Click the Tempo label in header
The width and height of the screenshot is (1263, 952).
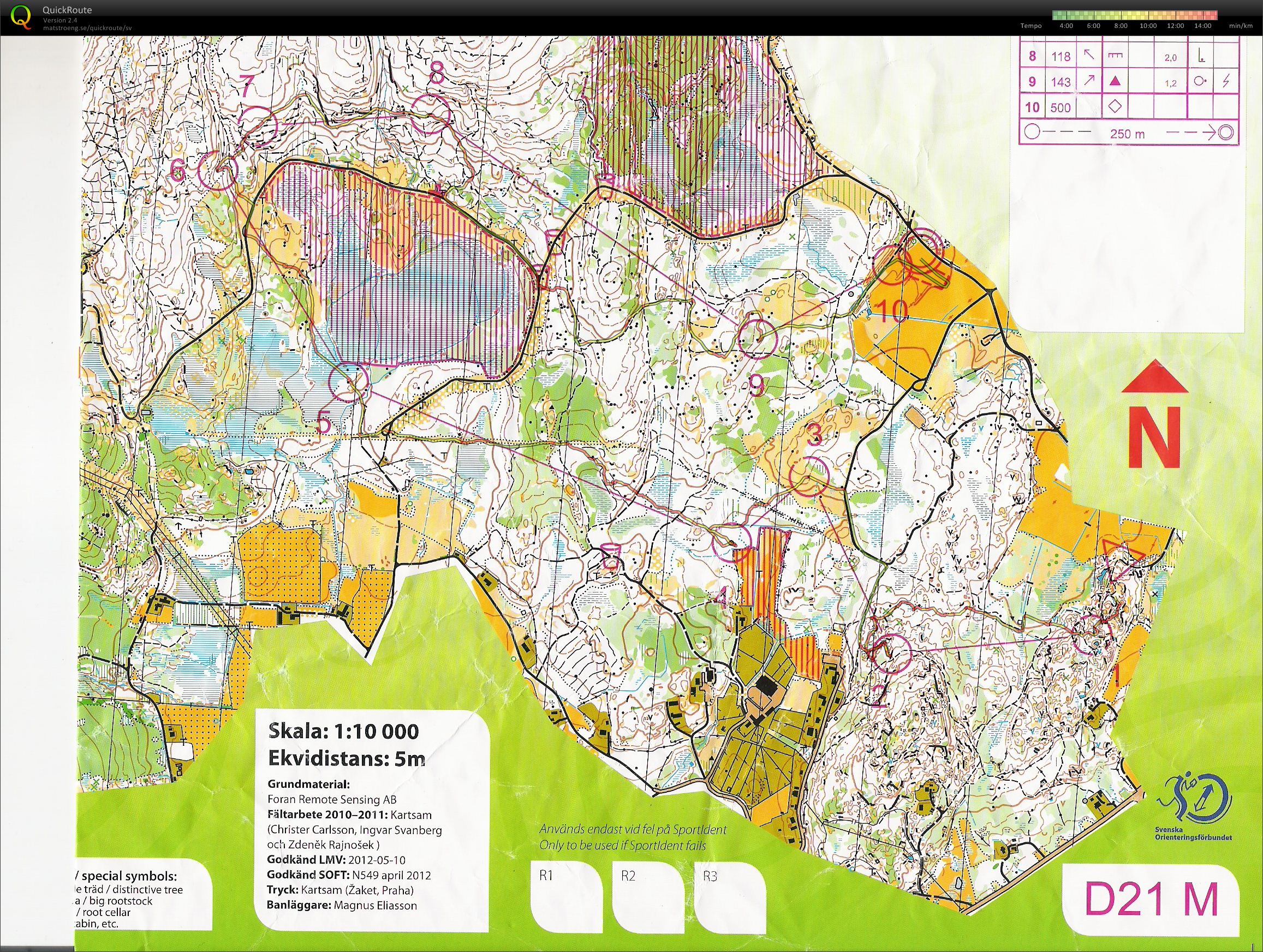click(1032, 26)
